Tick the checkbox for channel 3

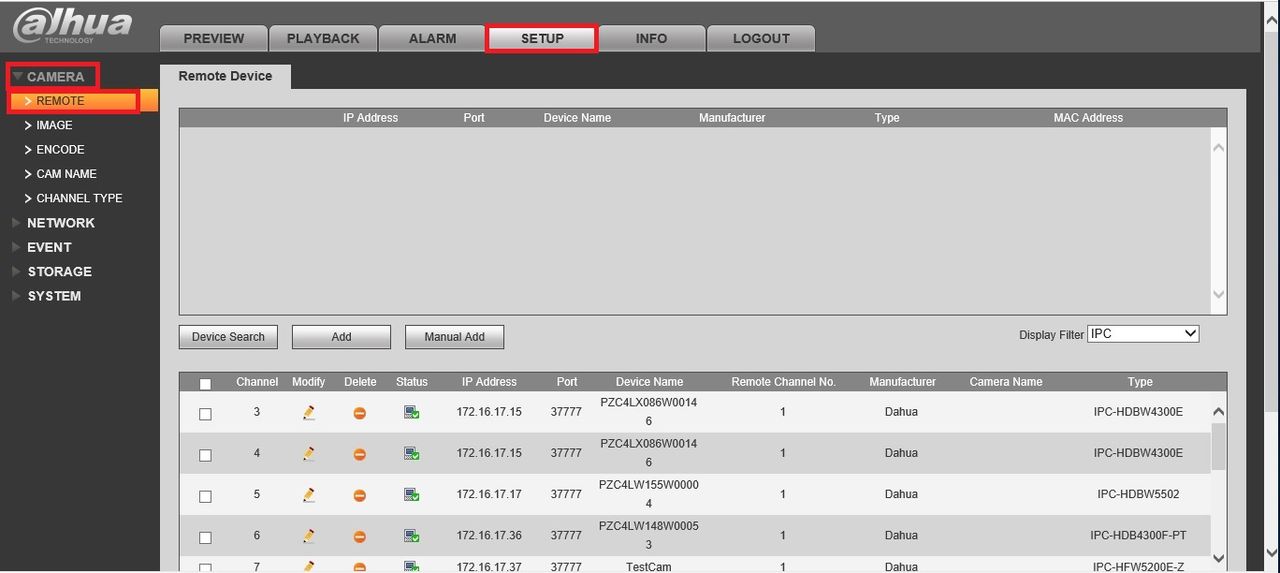(x=205, y=414)
